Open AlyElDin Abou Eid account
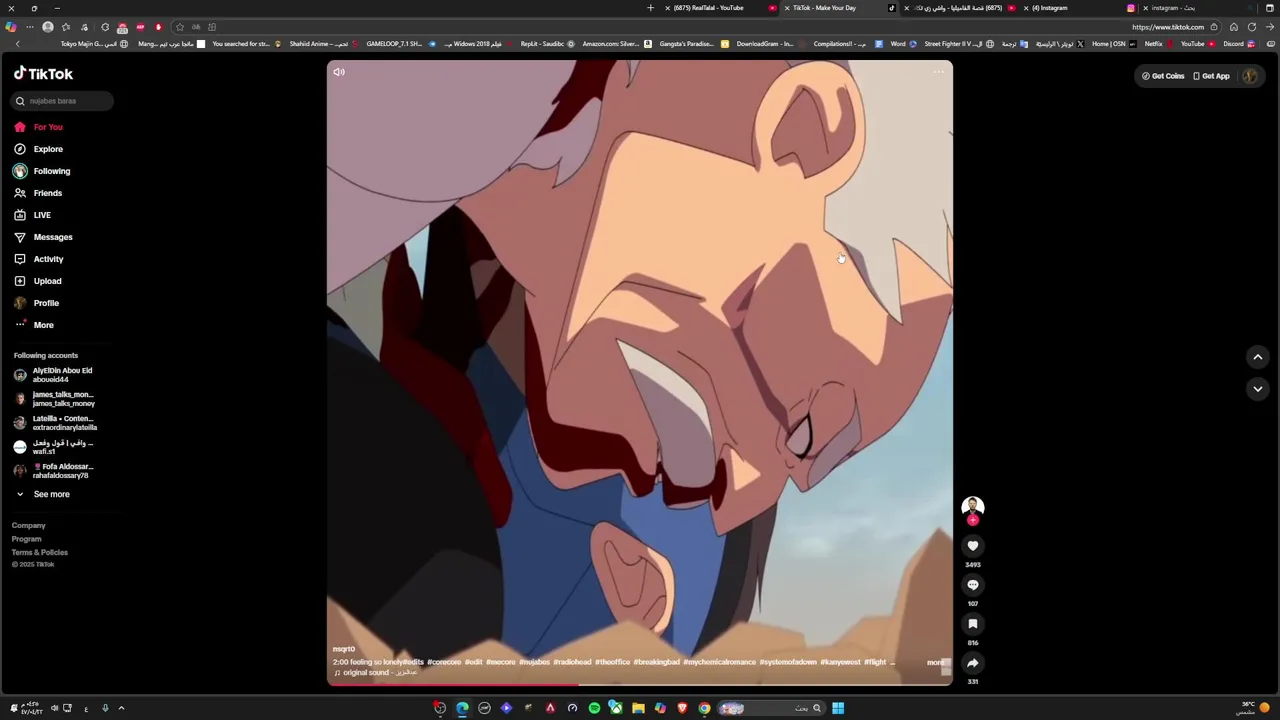 55,375
